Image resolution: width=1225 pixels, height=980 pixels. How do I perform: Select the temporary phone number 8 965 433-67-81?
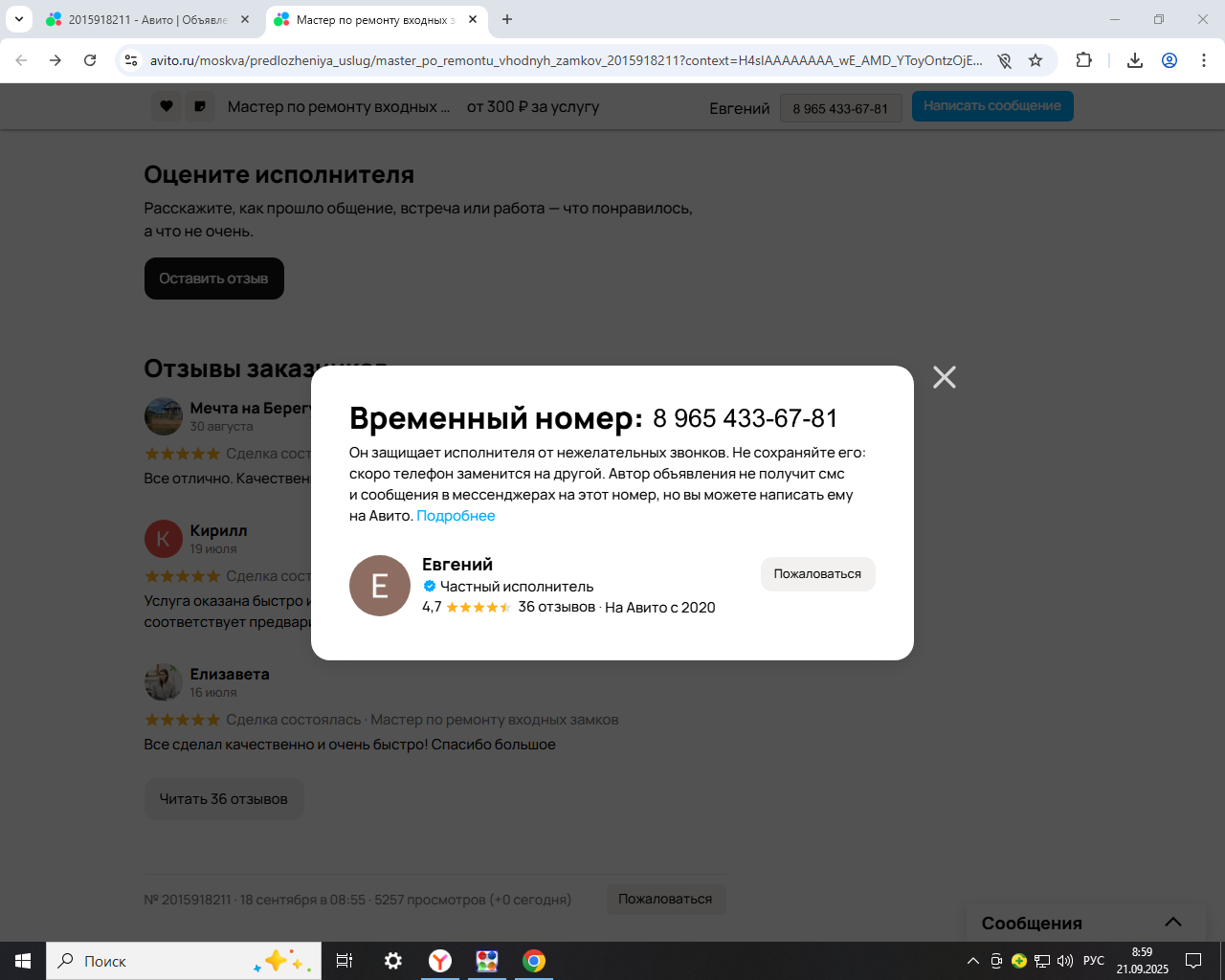(x=746, y=418)
